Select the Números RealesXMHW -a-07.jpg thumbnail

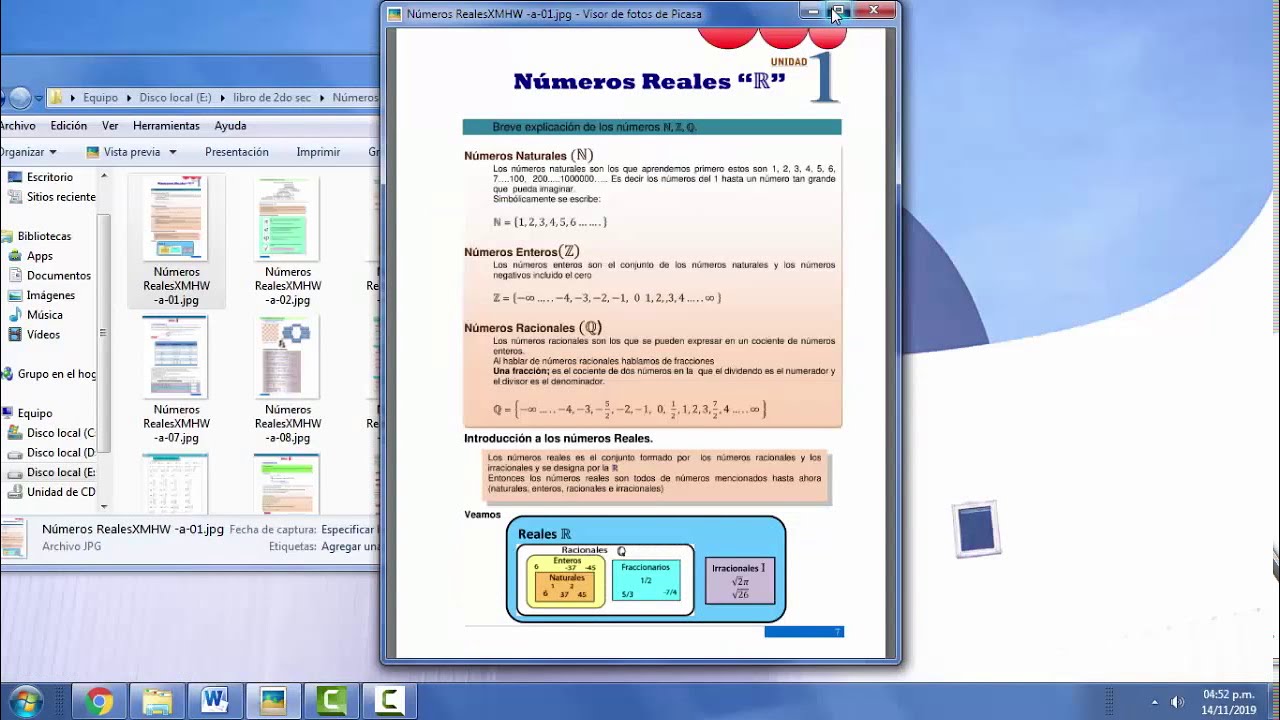[x=176, y=357]
